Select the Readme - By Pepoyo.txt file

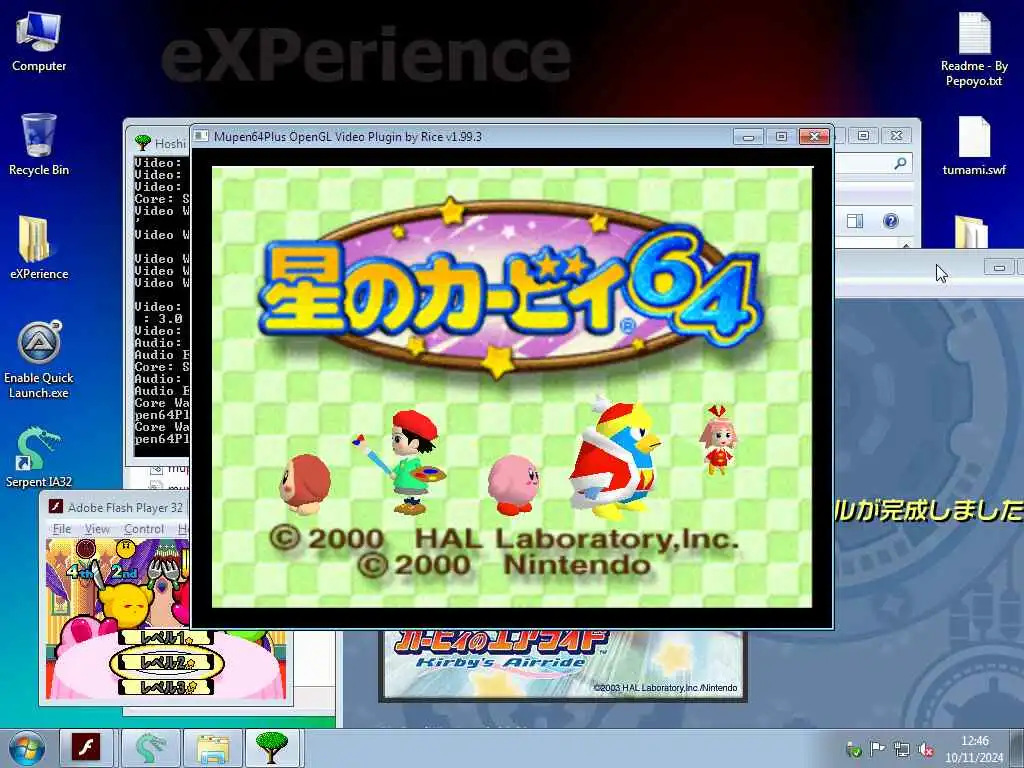pos(974,50)
